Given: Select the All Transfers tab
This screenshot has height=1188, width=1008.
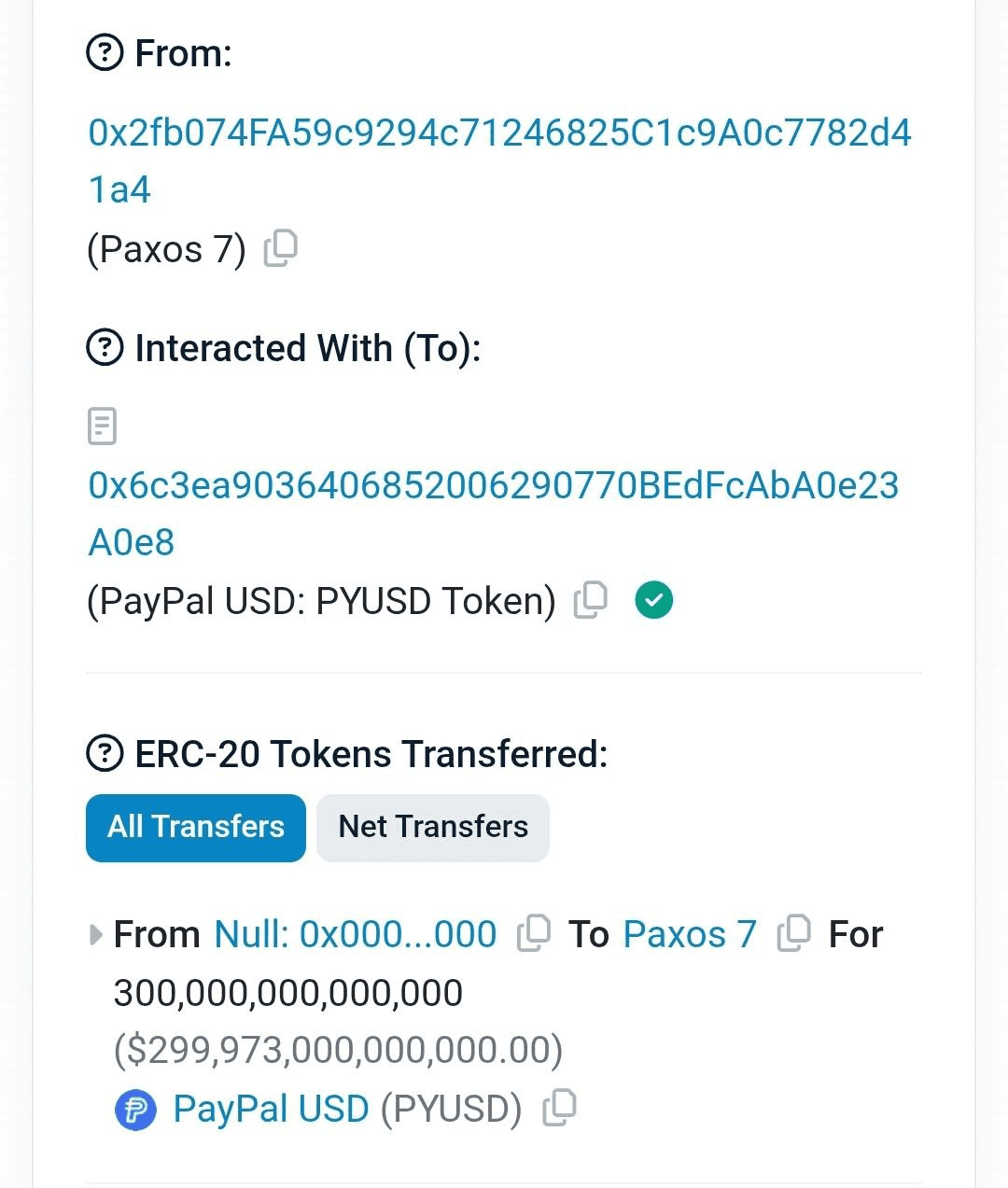Looking at the screenshot, I should click(x=196, y=828).
